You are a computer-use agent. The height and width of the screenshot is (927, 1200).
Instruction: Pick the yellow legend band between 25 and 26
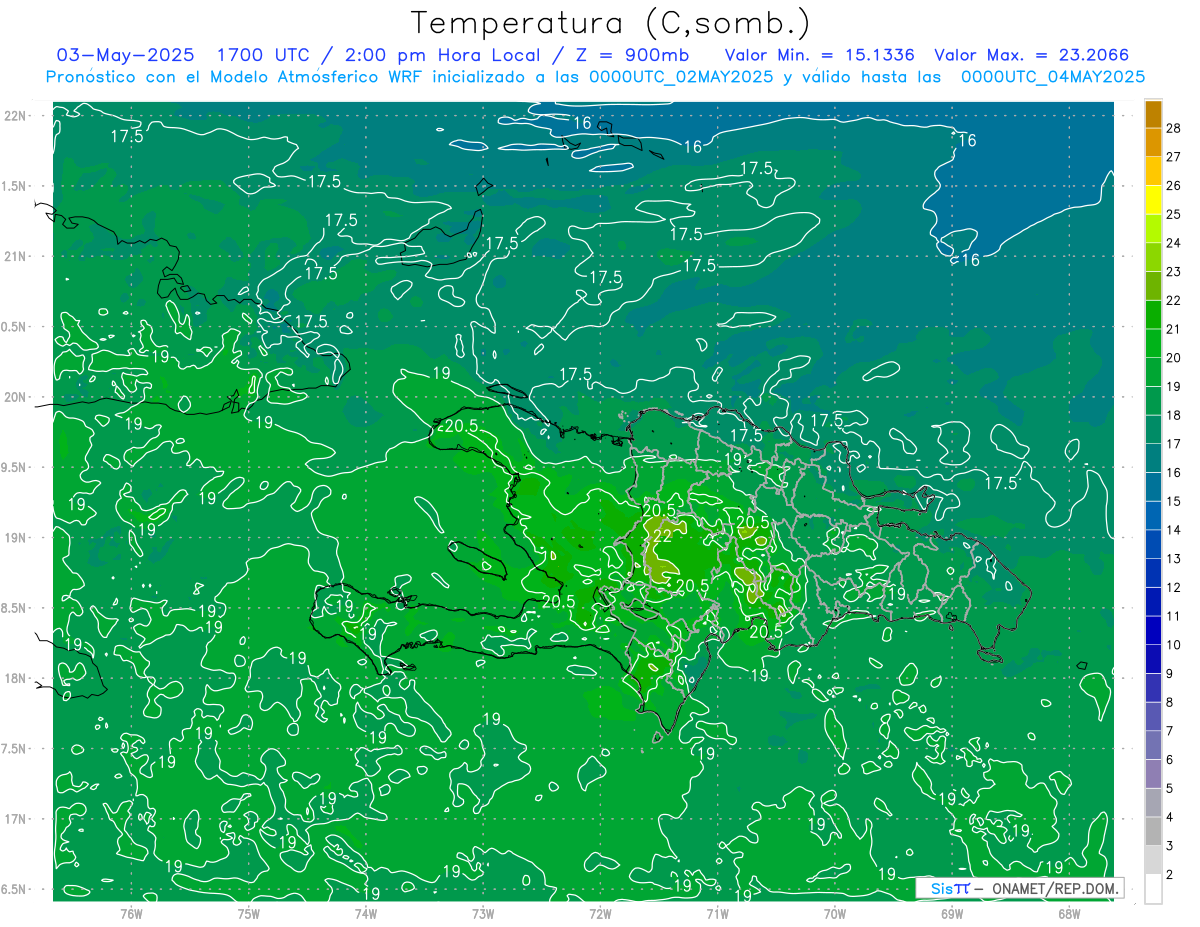coord(1153,199)
